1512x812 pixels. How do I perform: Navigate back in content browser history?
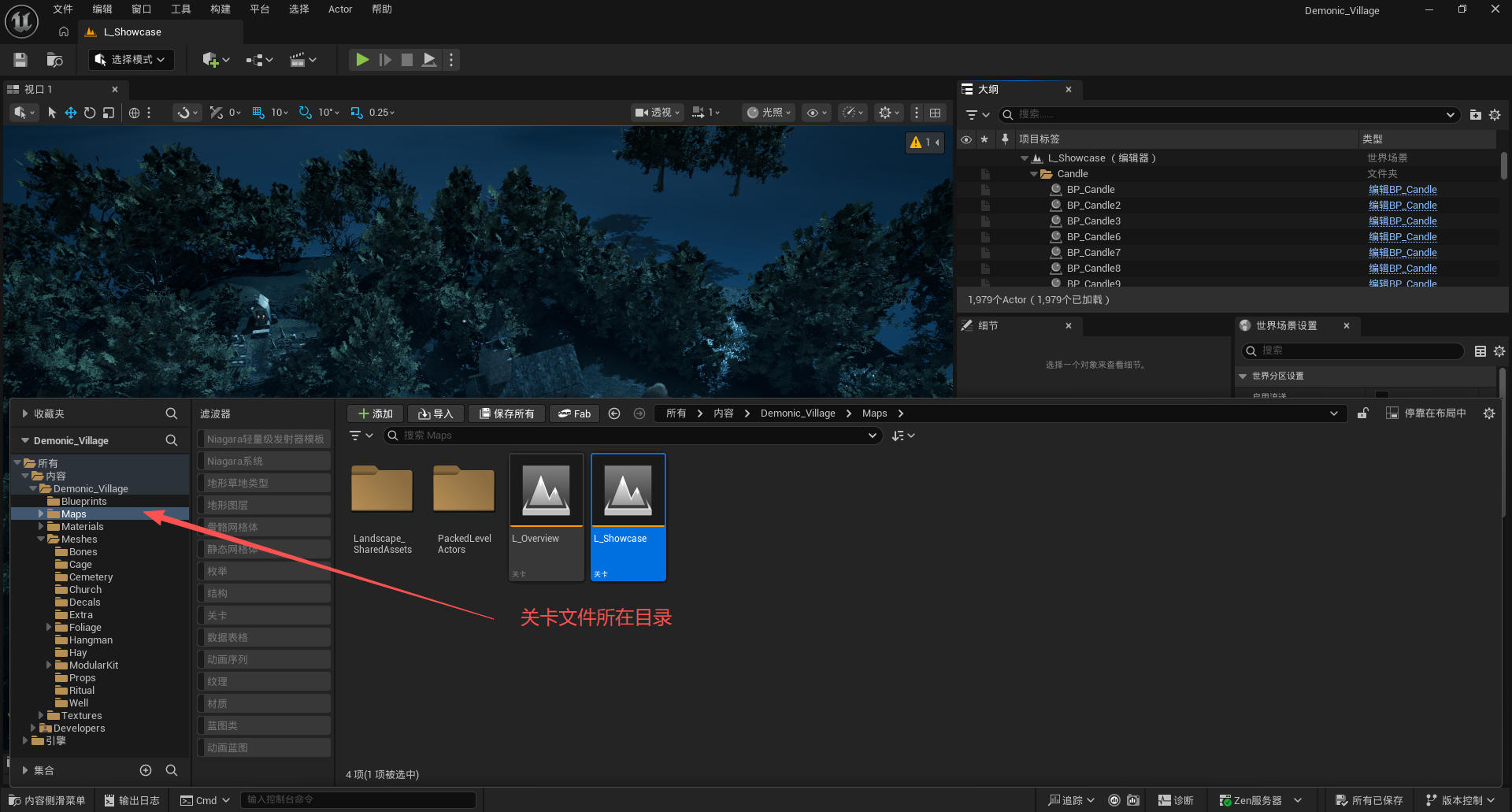tap(614, 413)
